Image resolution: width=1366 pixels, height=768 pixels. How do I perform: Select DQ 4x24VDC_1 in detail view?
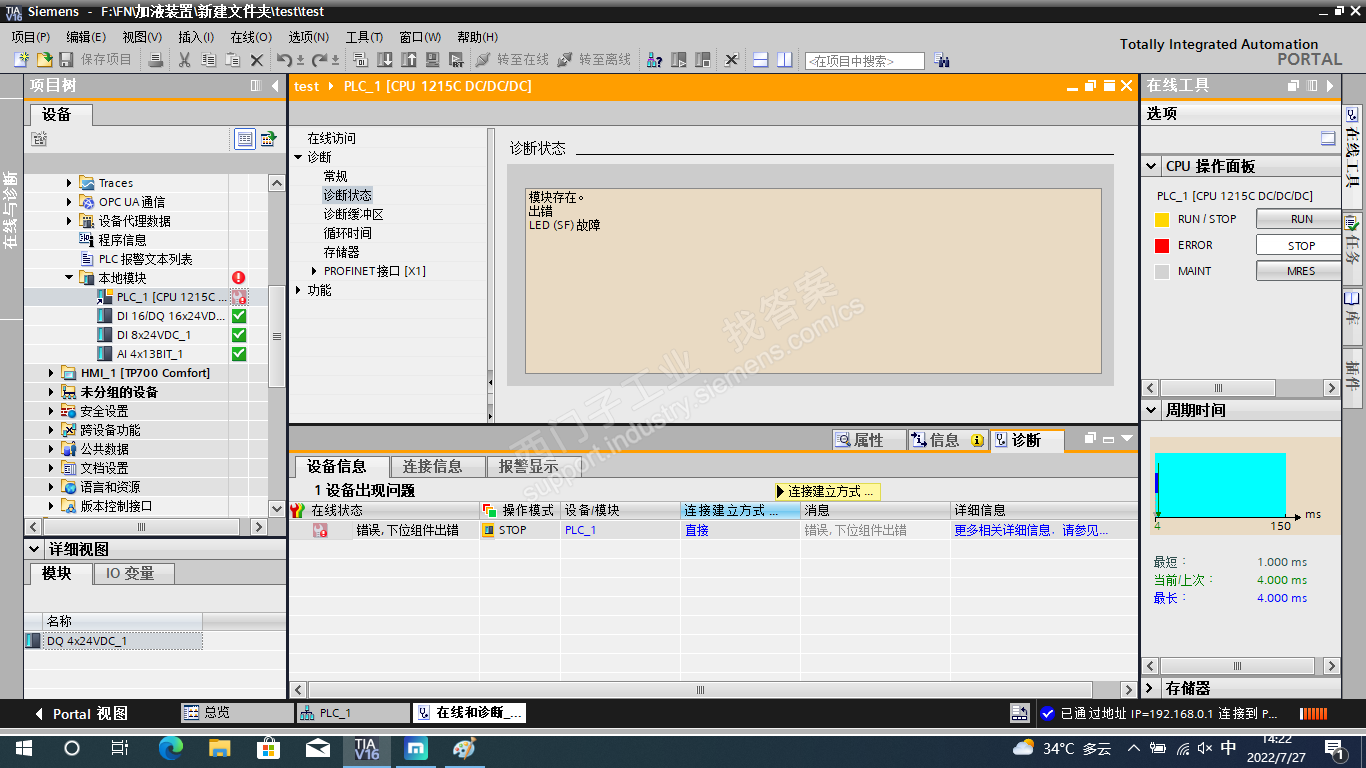pyautogui.click(x=114, y=641)
